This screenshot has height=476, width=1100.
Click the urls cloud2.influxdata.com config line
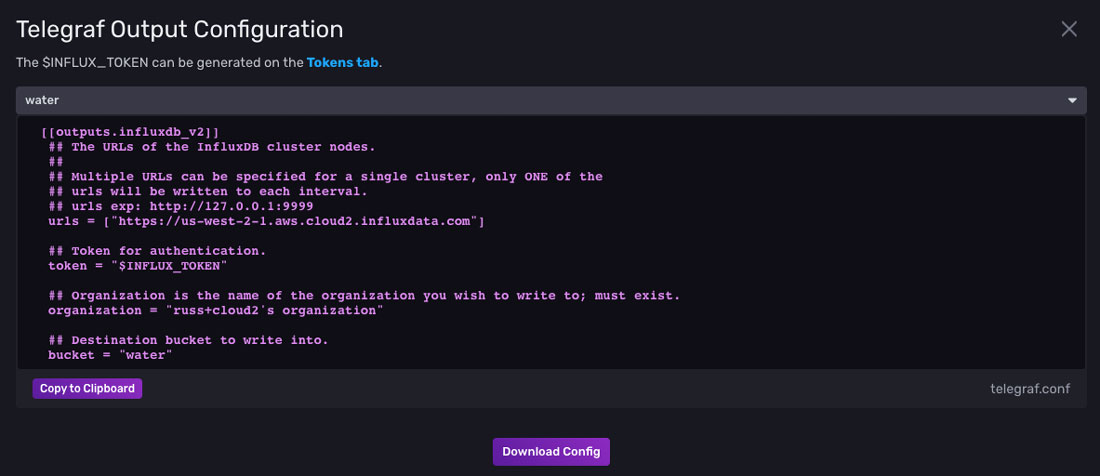pos(266,221)
